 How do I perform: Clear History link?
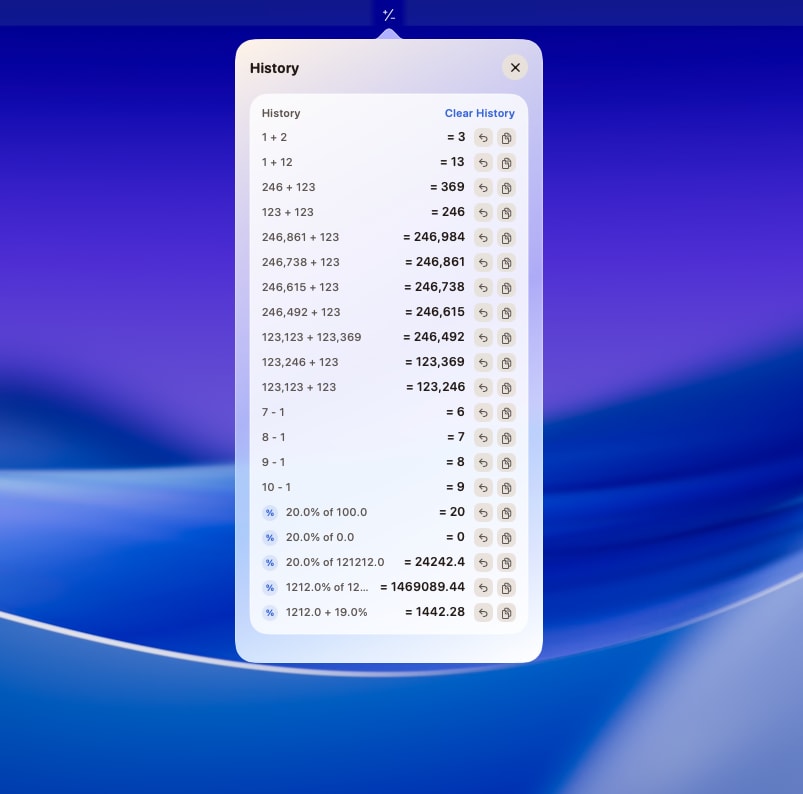[x=479, y=113]
